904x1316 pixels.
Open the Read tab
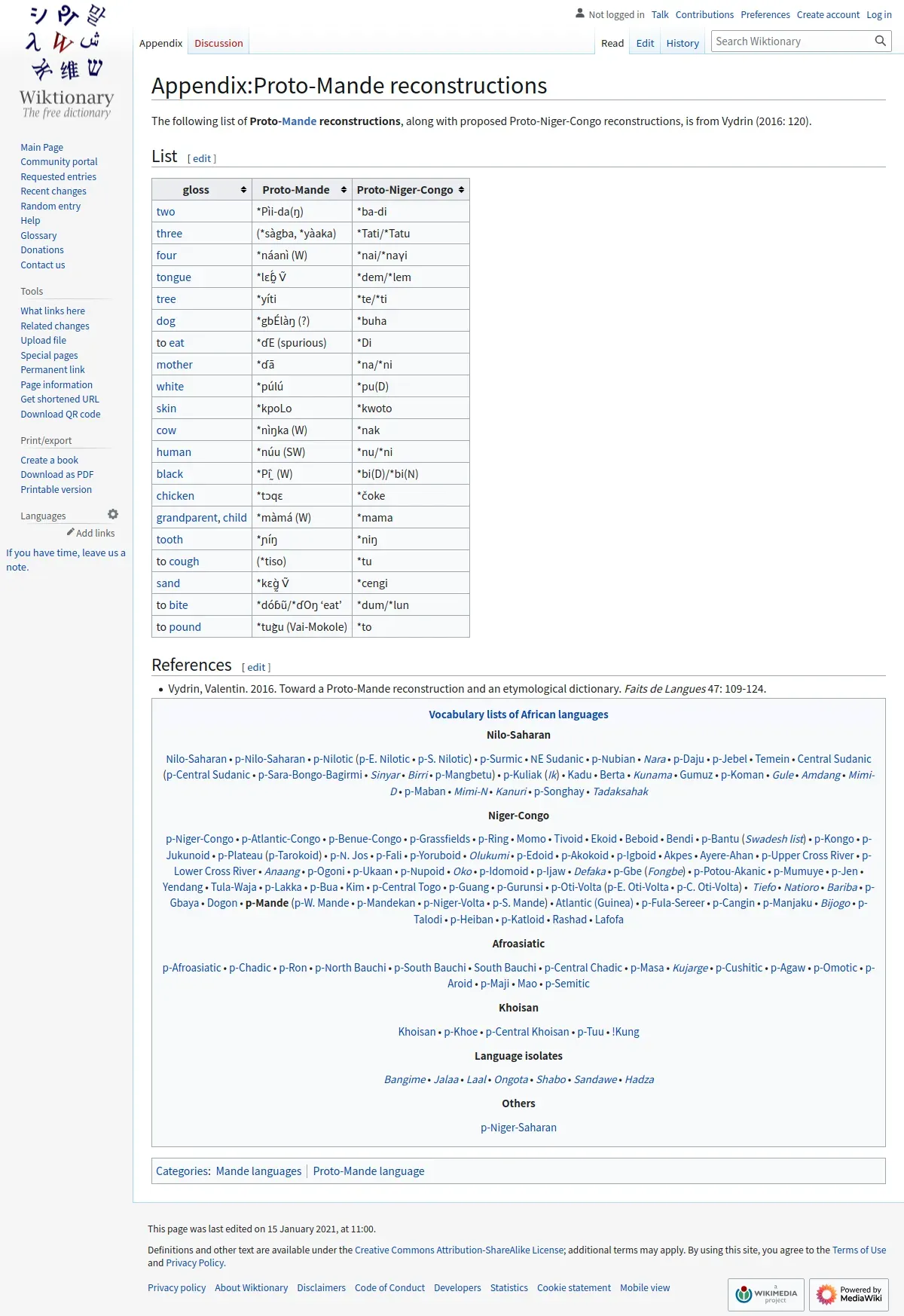612,43
